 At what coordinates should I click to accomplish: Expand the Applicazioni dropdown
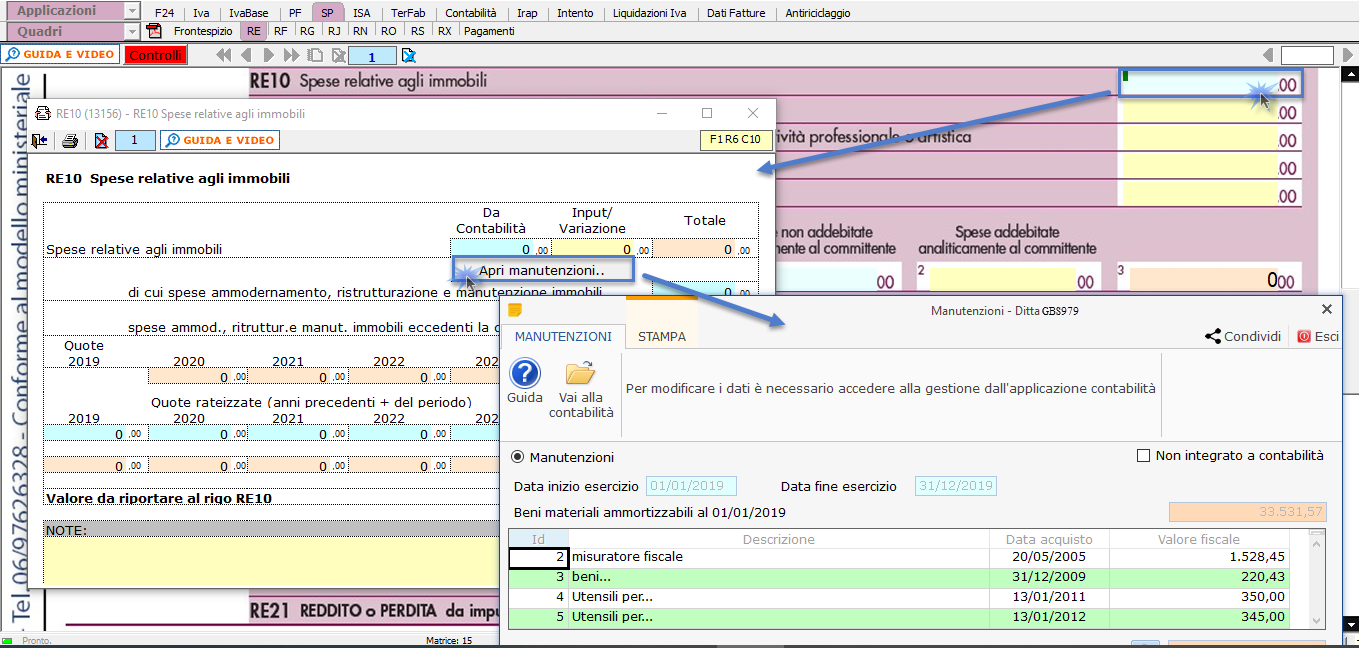pyautogui.click(x=133, y=11)
